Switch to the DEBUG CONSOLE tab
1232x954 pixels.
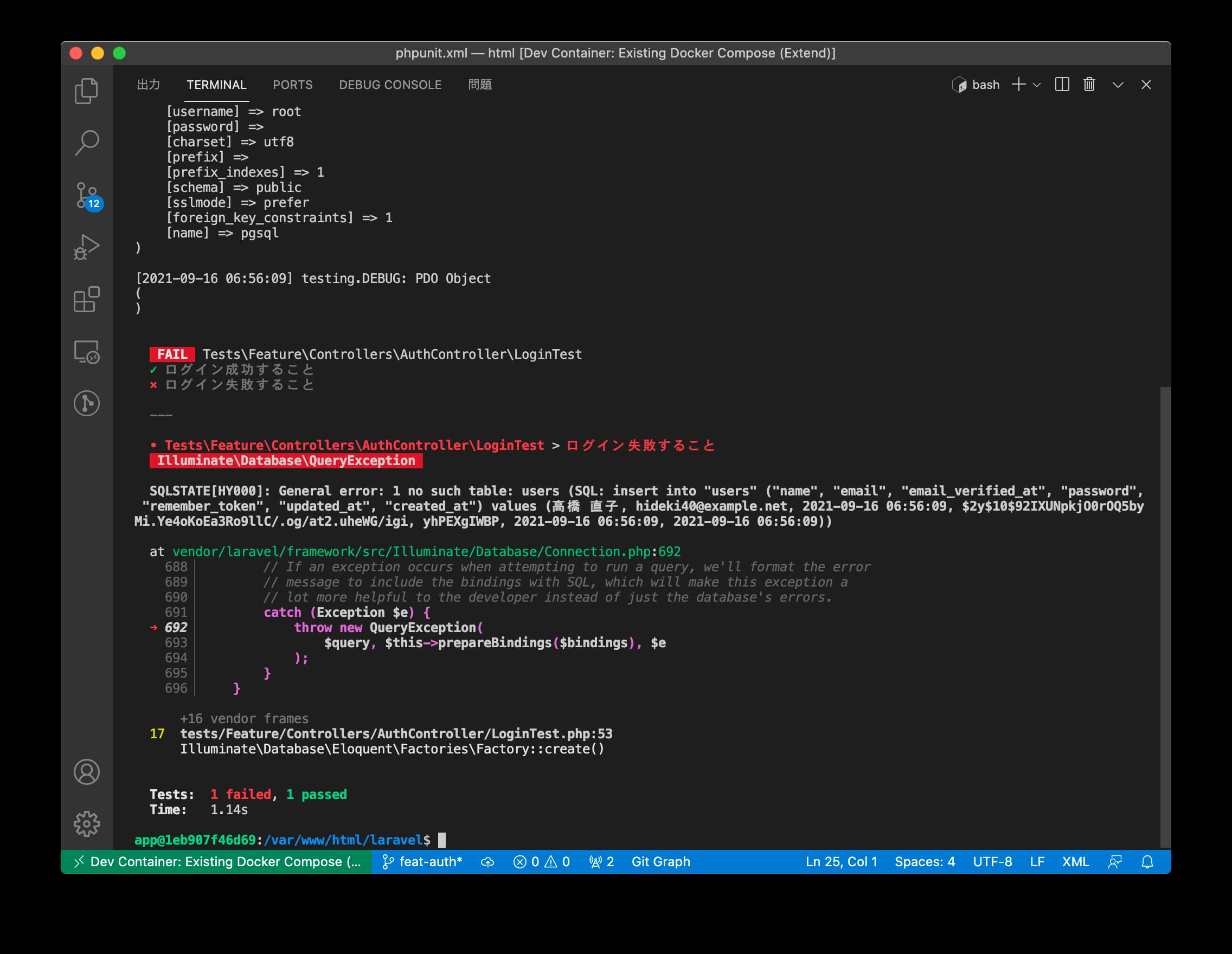[390, 85]
